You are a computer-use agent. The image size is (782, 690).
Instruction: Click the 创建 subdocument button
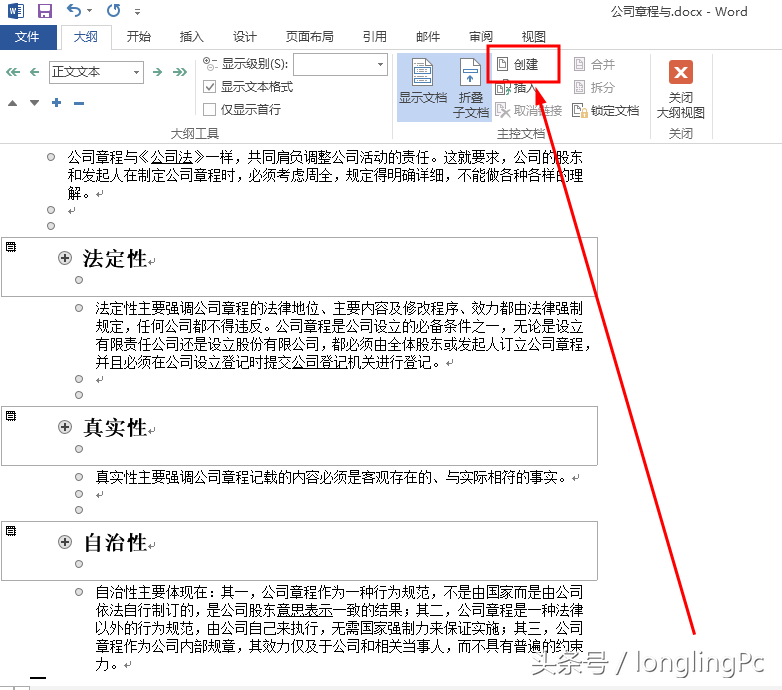coord(518,64)
